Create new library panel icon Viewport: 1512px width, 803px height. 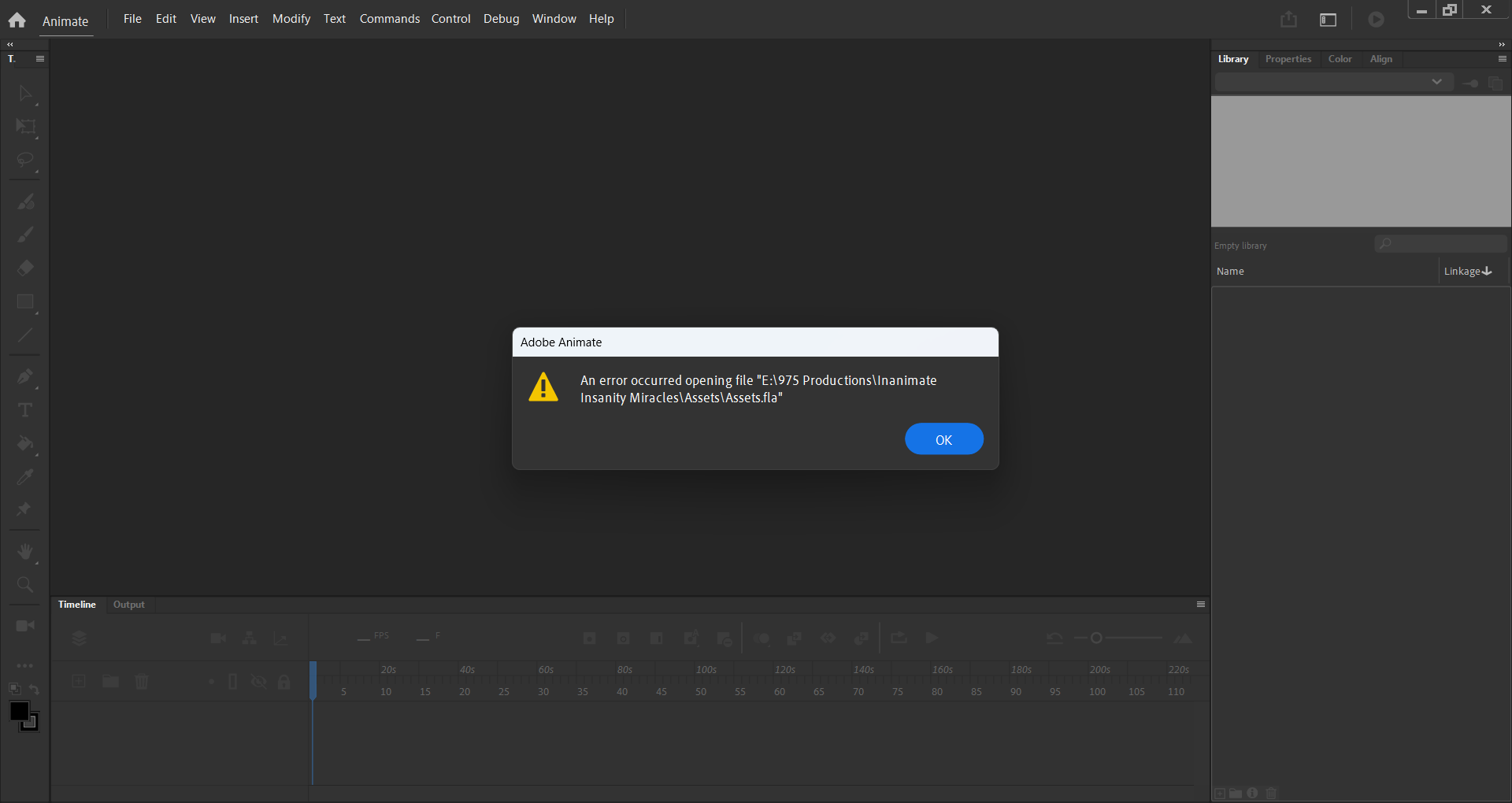(1496, 83)
